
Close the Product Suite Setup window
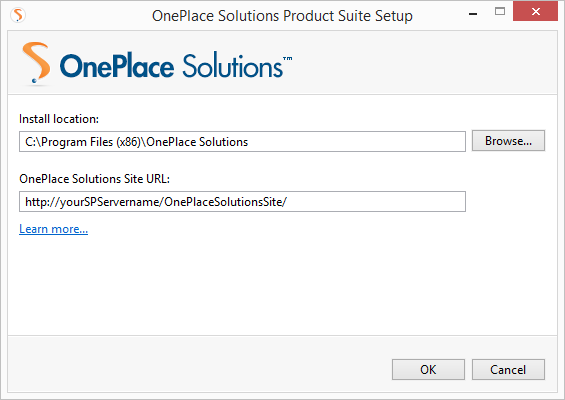[535, 12]
